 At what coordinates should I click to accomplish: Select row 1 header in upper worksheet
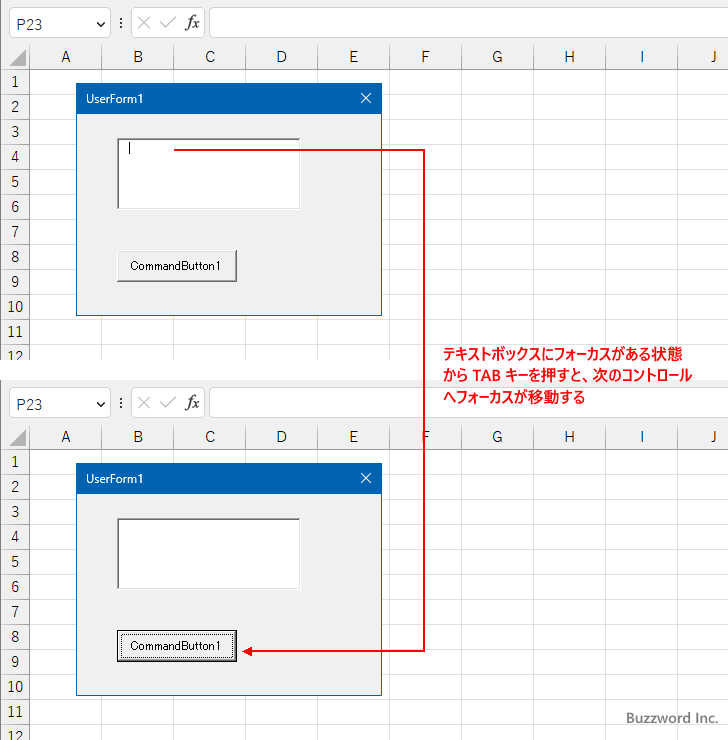(x=15, y=82)
